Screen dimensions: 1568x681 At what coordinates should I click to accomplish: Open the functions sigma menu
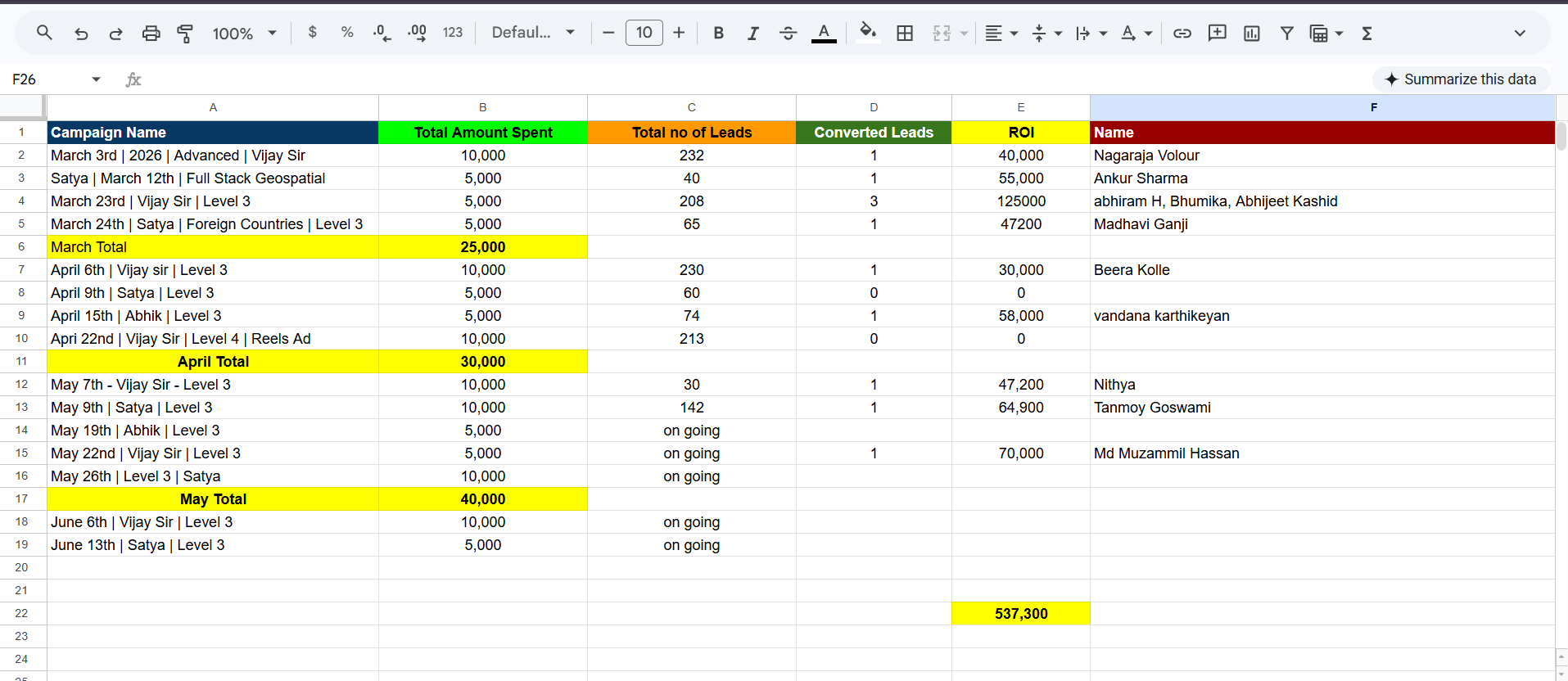click(1367, 33)
